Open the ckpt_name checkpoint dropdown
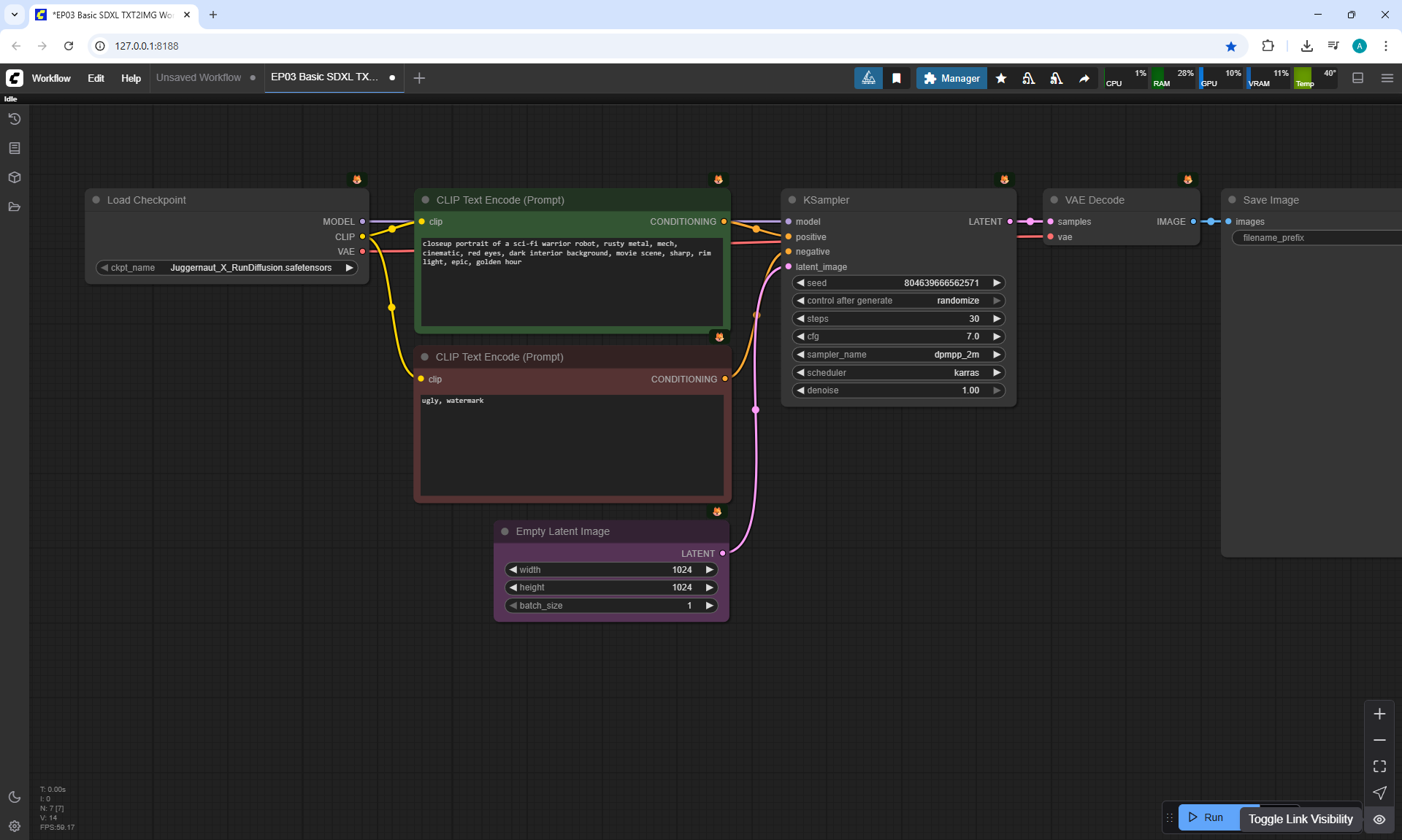Image resolution: width=1402 pixels, height=840 pixels. (226, 268)
